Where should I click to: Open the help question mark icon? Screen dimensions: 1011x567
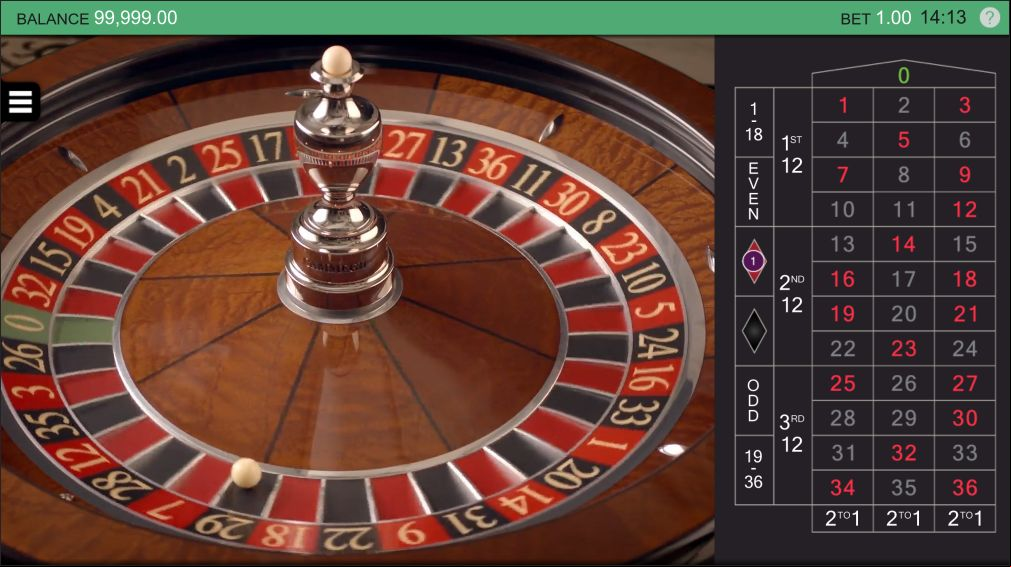point(990,17)
